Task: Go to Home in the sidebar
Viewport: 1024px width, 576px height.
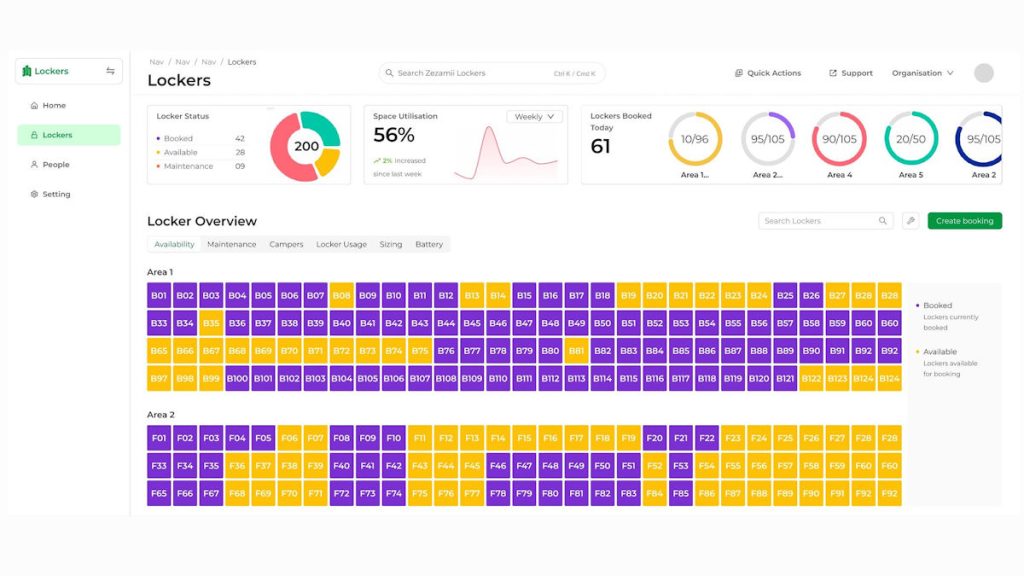Action: pos(54,106)
